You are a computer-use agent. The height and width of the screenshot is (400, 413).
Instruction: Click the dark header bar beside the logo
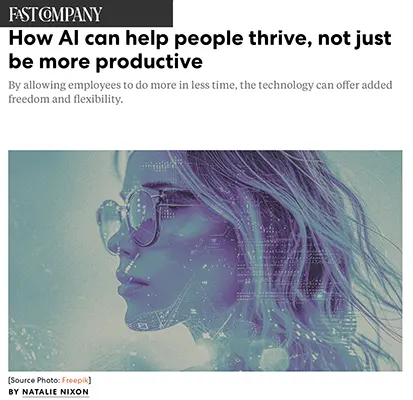click(138, 13)
